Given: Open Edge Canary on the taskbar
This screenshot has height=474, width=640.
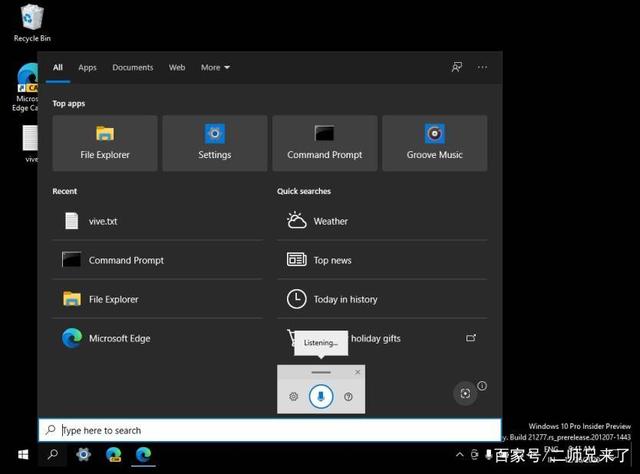Looking at the screenshot, I should click(113, 454).
